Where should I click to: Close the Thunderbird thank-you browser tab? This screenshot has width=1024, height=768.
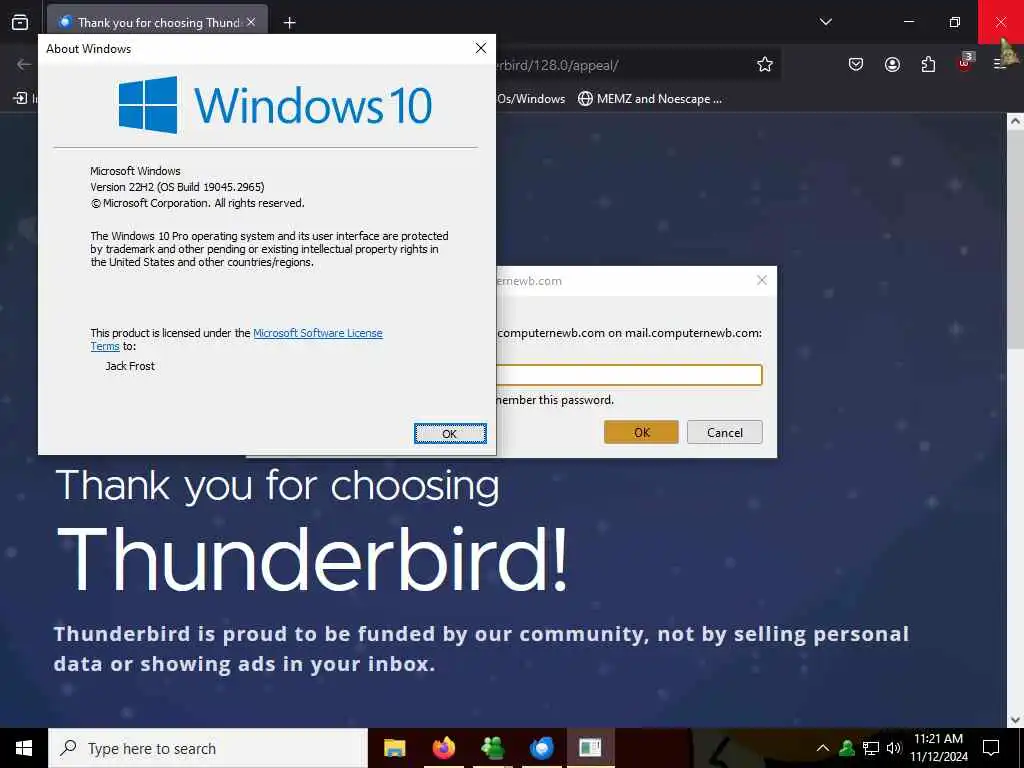pos(251,22)
